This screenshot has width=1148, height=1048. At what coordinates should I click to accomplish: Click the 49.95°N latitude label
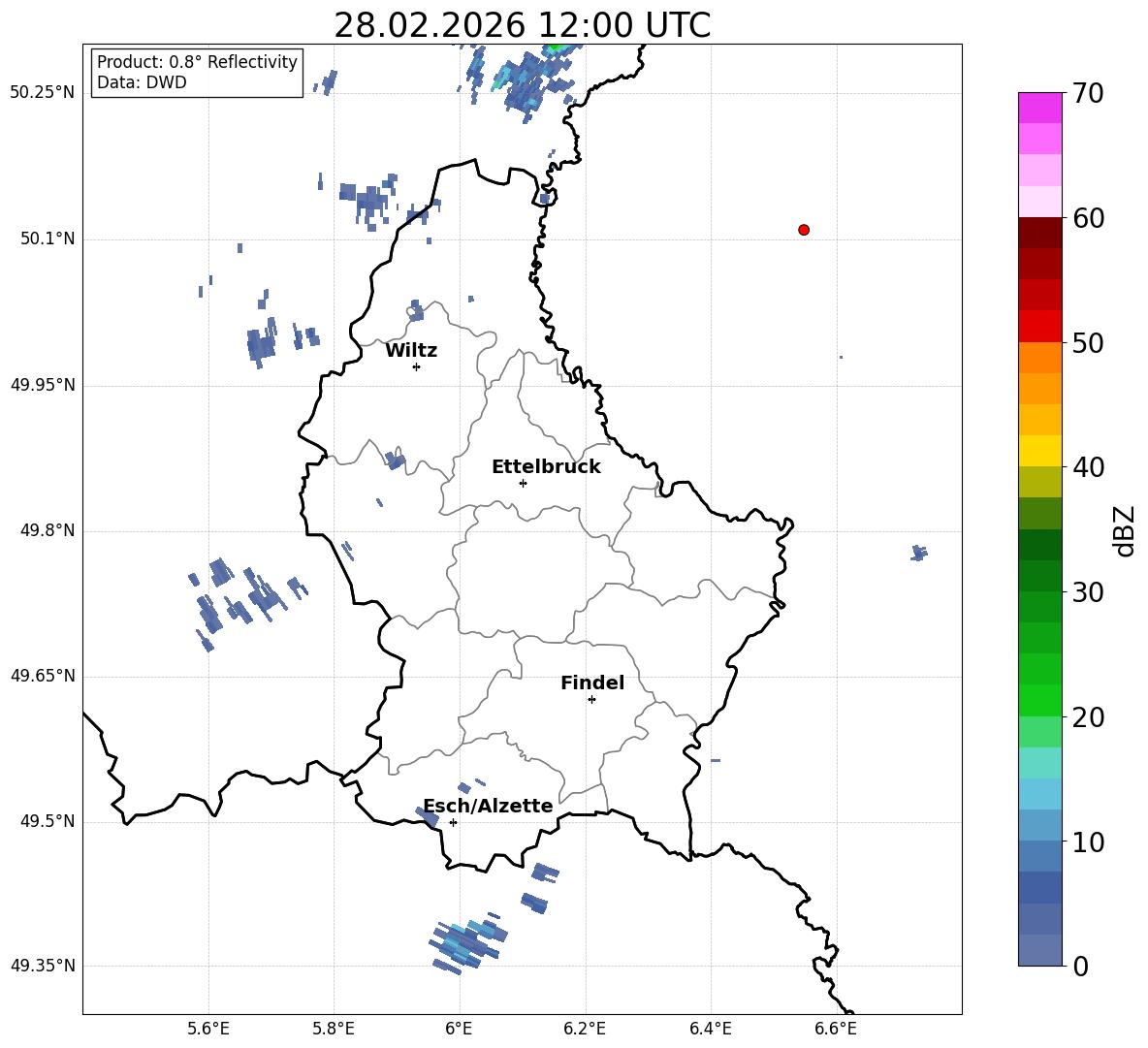(x=42, y=384)
